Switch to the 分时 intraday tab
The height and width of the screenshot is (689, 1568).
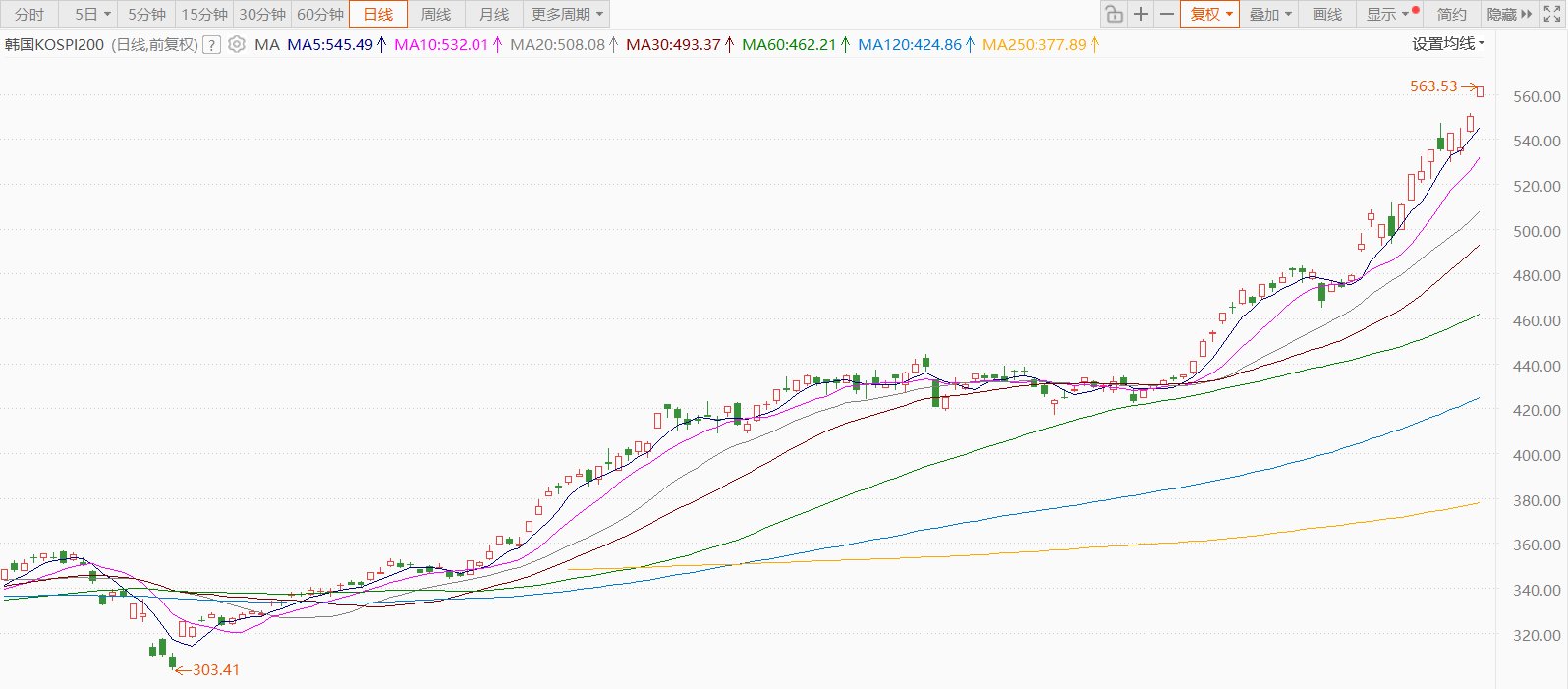coord(29,14)
